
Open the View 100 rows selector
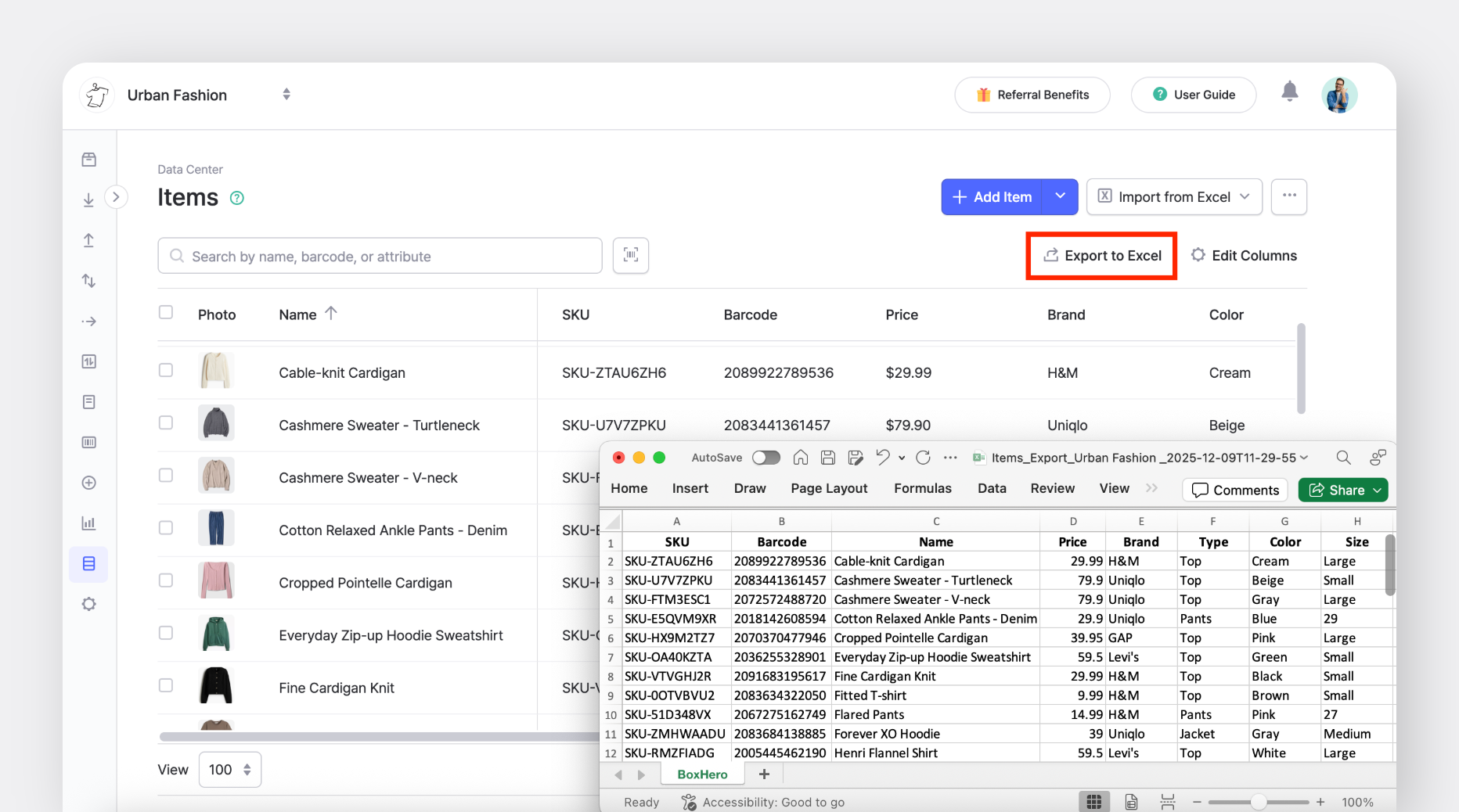point(229,770)
